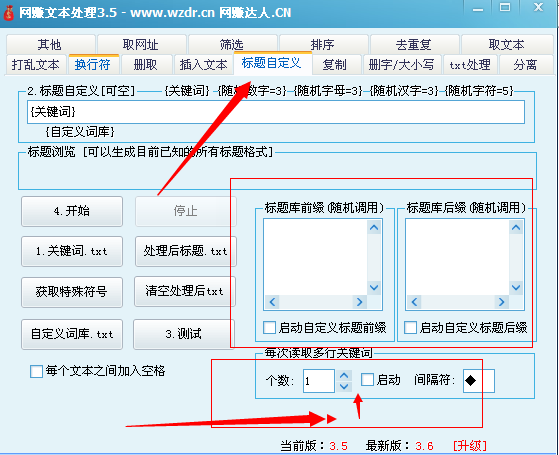Select the 打乱文本 tab
559x455 pixels.
click(x=36, y=65)
